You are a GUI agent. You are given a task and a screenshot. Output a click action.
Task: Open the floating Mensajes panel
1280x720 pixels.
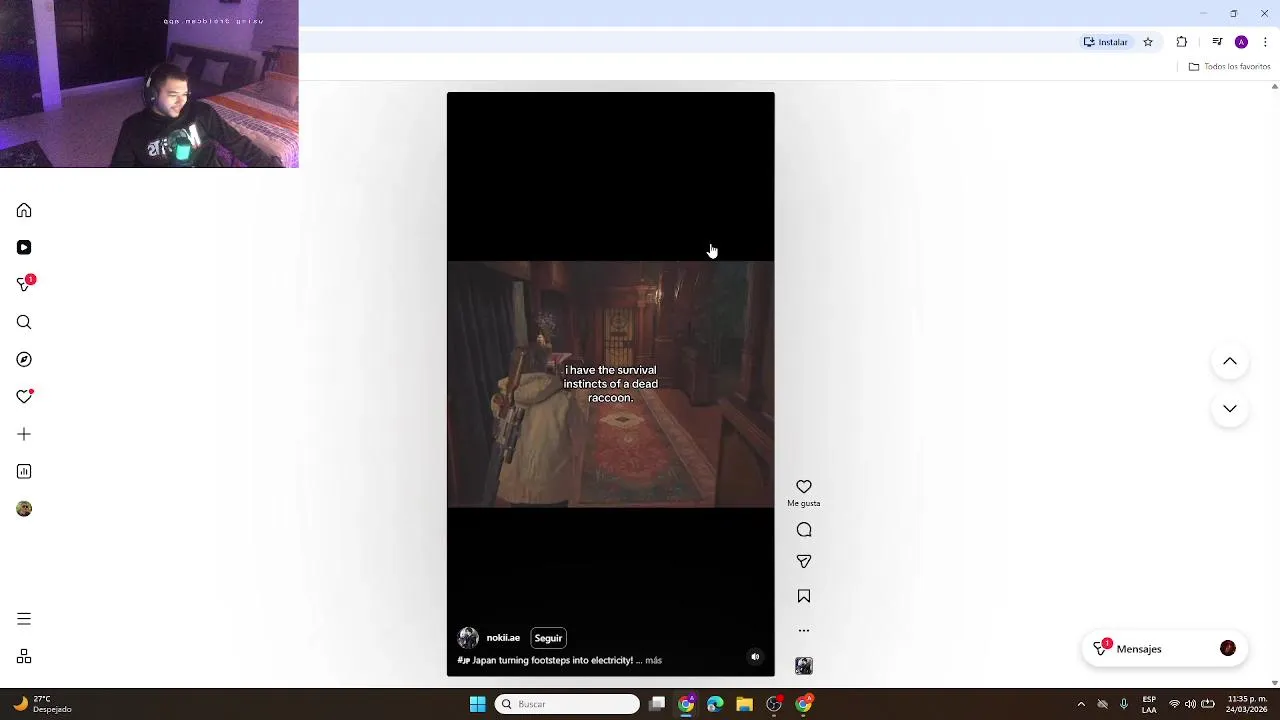[1165, 649]
